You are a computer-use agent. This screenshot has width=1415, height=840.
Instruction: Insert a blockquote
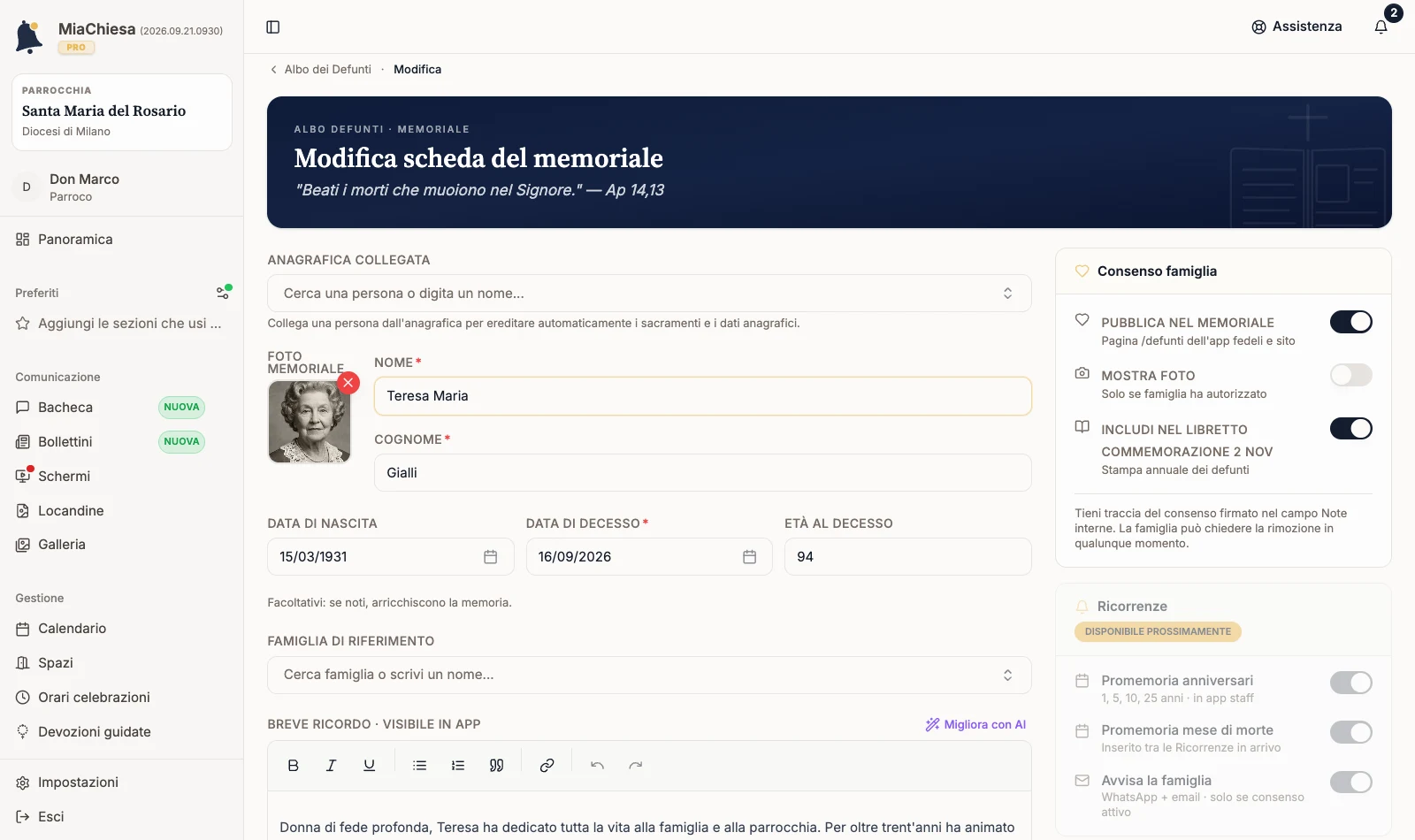[x=497, y=766]
